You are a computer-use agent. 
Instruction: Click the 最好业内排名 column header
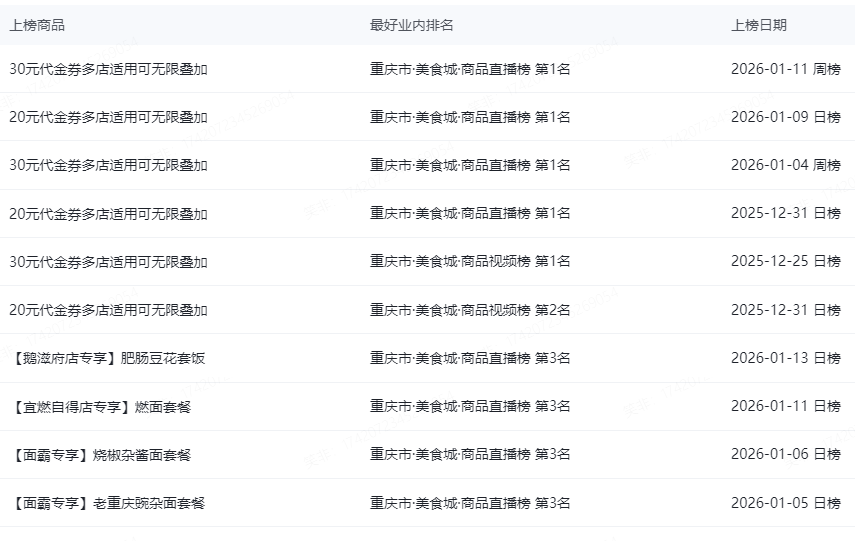coord(412,25)
